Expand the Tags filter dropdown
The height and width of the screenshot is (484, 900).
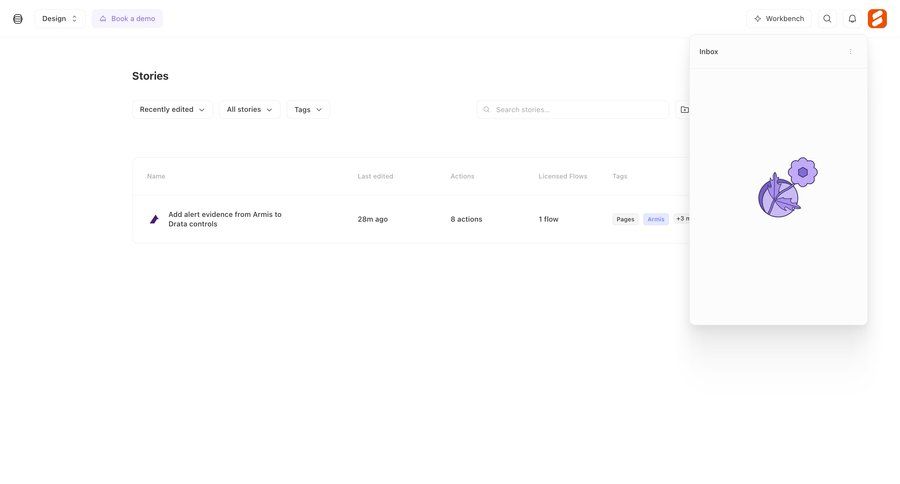(308, 110)
